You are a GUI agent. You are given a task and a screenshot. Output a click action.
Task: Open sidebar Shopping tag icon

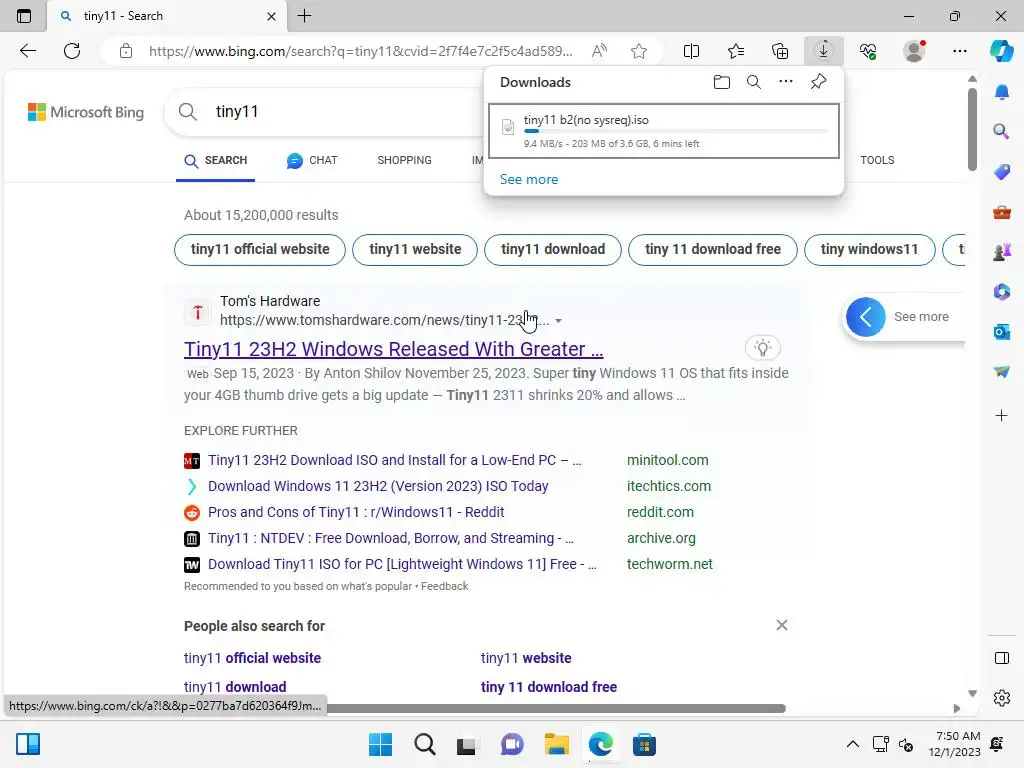tap(1002, 172)
